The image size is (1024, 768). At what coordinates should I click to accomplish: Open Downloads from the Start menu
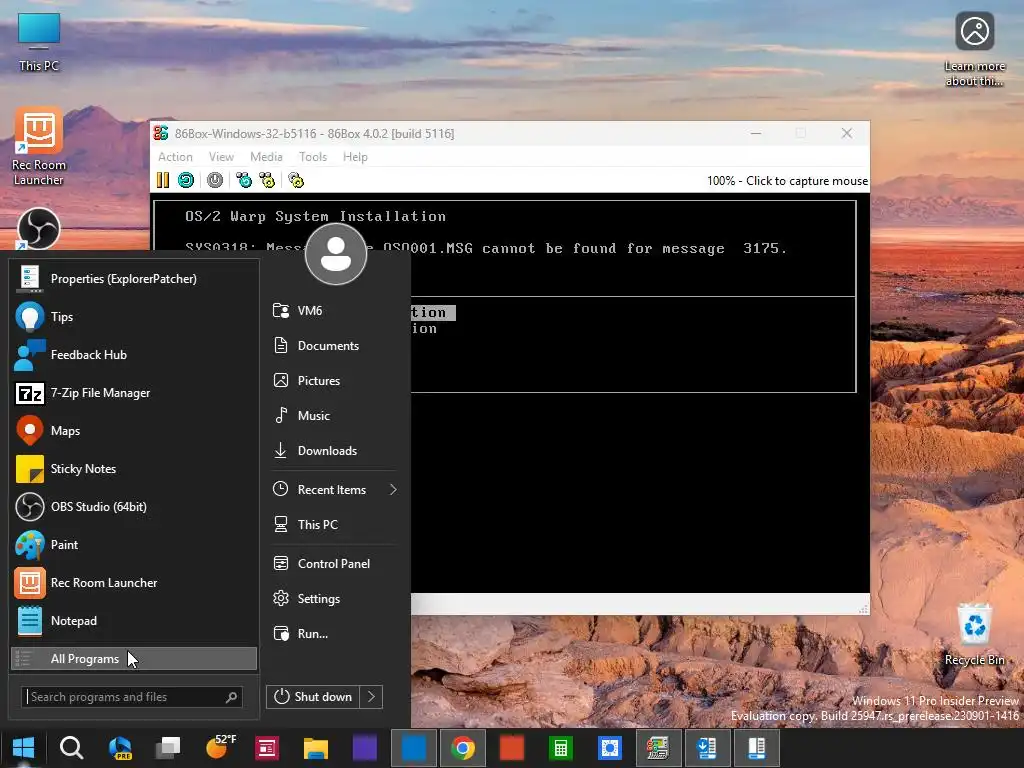334,451
